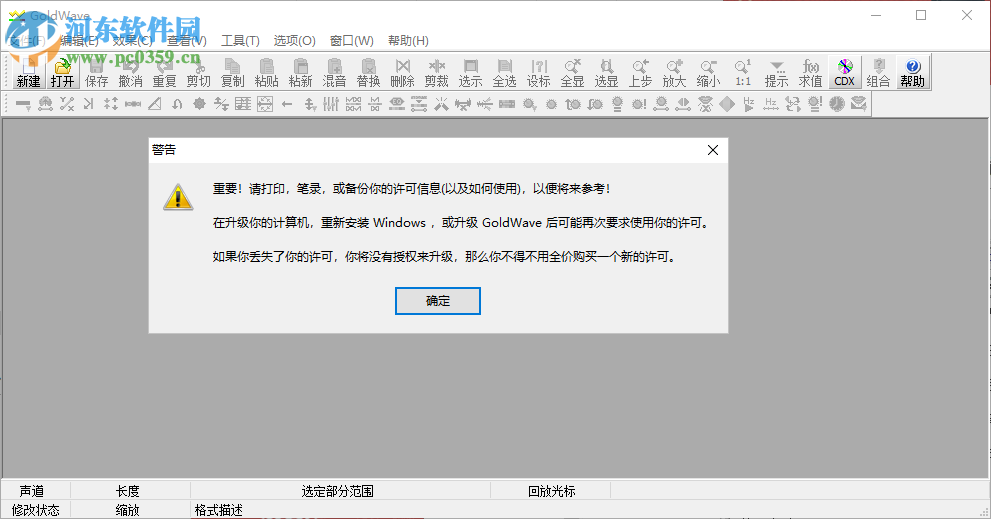The width and height of the screenshot is (991, 519).
Task: Click the 求值 (Expression Evaluator) icon
Action: [x=810, y=72]
